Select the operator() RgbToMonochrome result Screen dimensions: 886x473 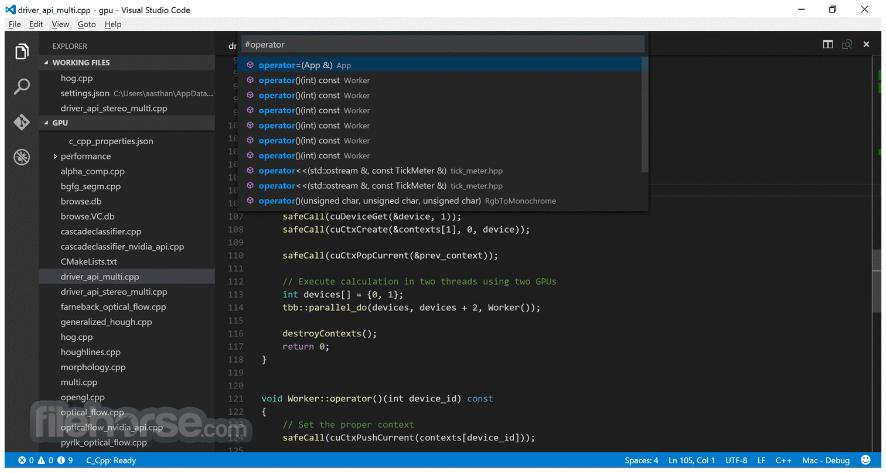click(441, 201)
